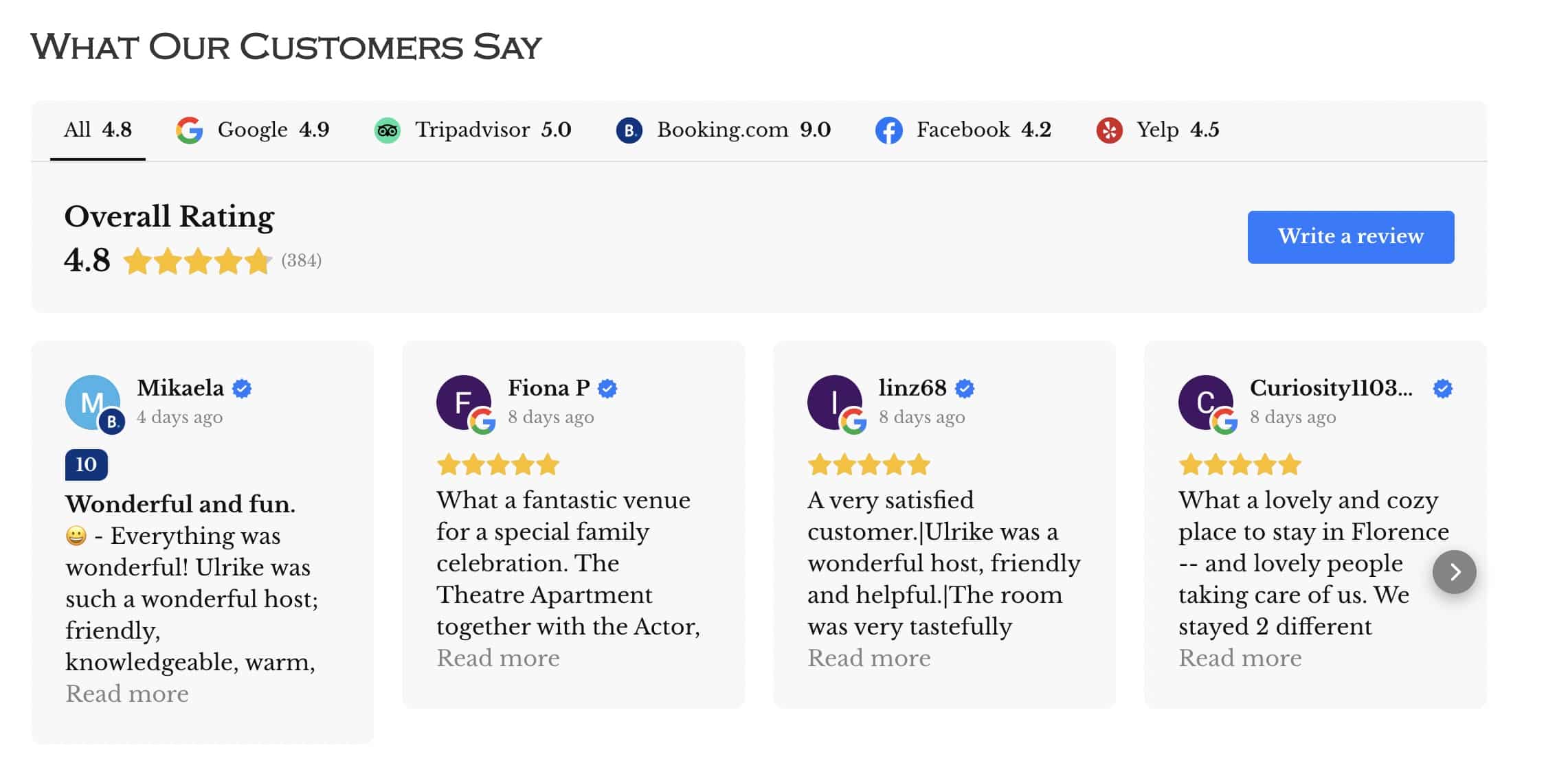Screen dimensions: 1568x776
Task: Select the All reviews tab
Action: [98, 130]
